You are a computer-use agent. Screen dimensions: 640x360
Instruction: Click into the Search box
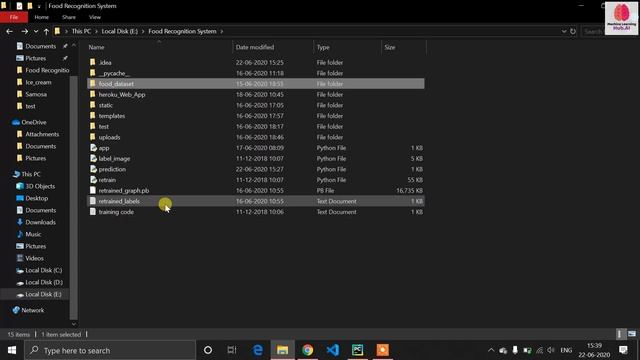pos(592,31)
